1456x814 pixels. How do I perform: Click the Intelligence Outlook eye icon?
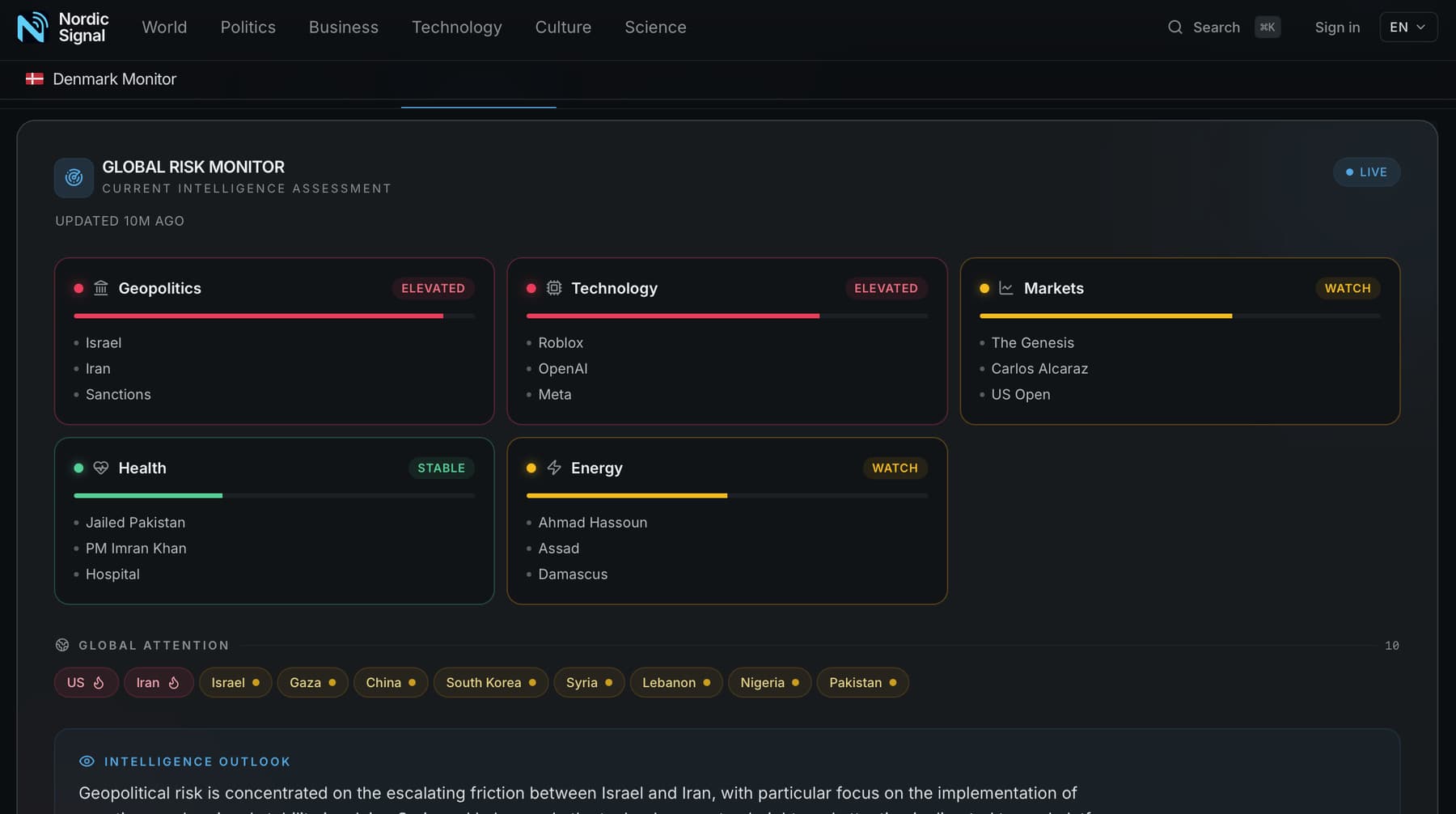click(87, 761)
